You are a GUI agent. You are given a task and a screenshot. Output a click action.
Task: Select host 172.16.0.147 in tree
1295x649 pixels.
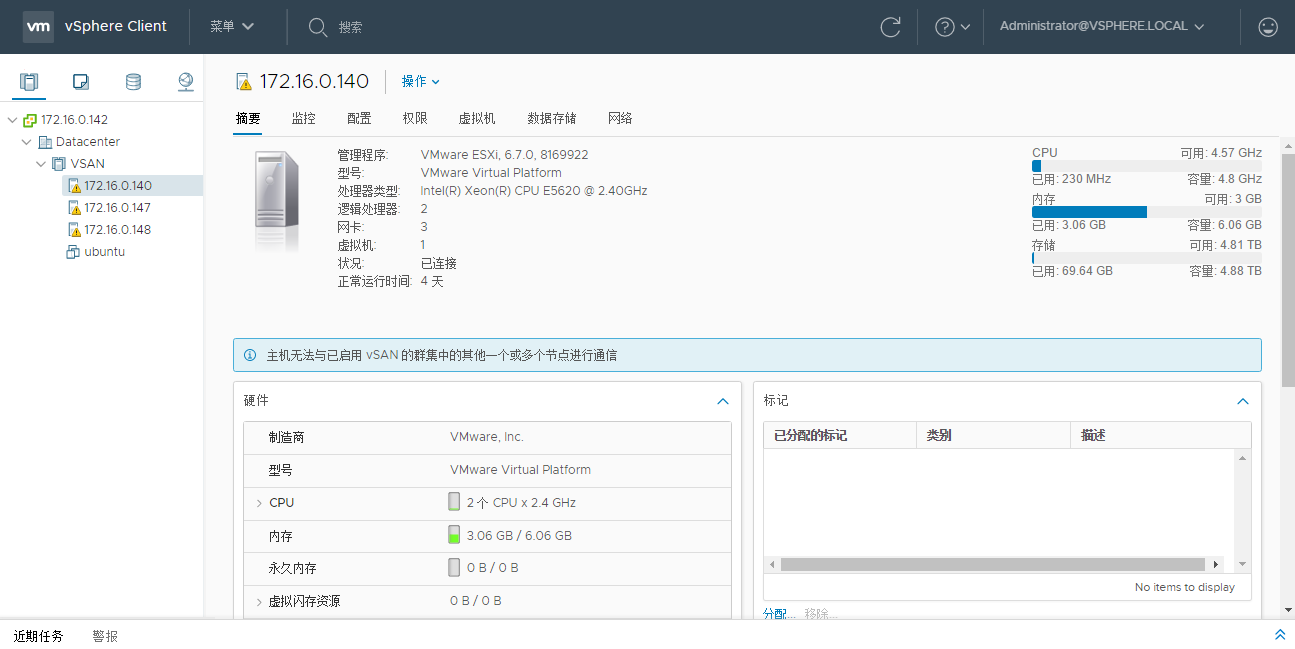coord(118,208)
